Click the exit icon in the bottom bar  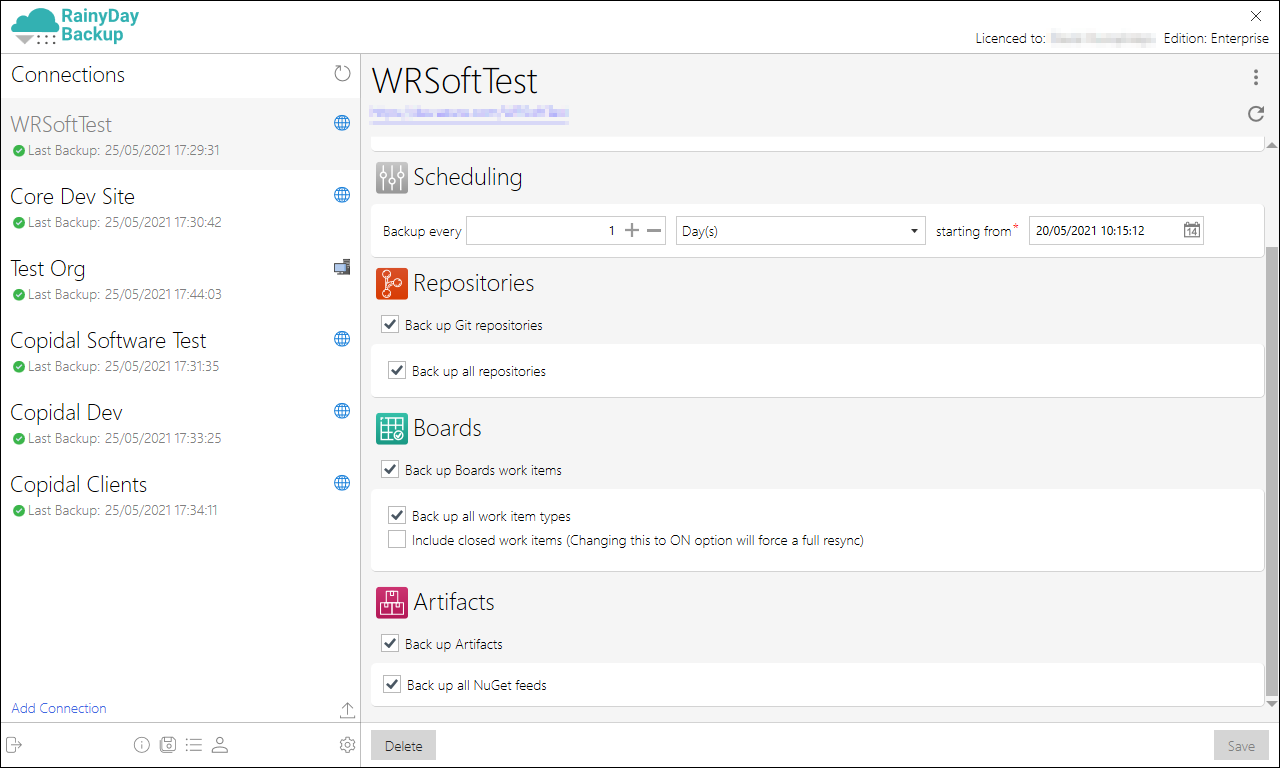(14, 745)
